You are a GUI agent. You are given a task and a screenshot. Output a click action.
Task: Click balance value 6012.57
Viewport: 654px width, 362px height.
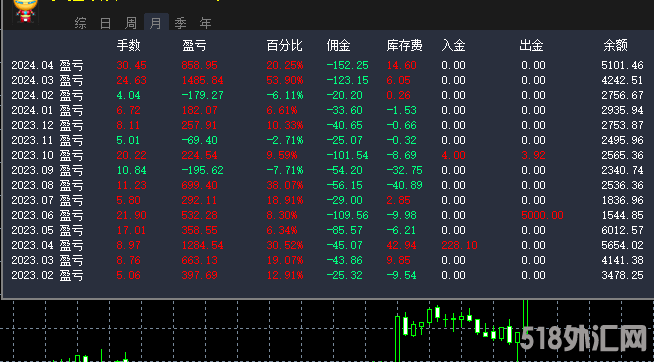(622, 231)
